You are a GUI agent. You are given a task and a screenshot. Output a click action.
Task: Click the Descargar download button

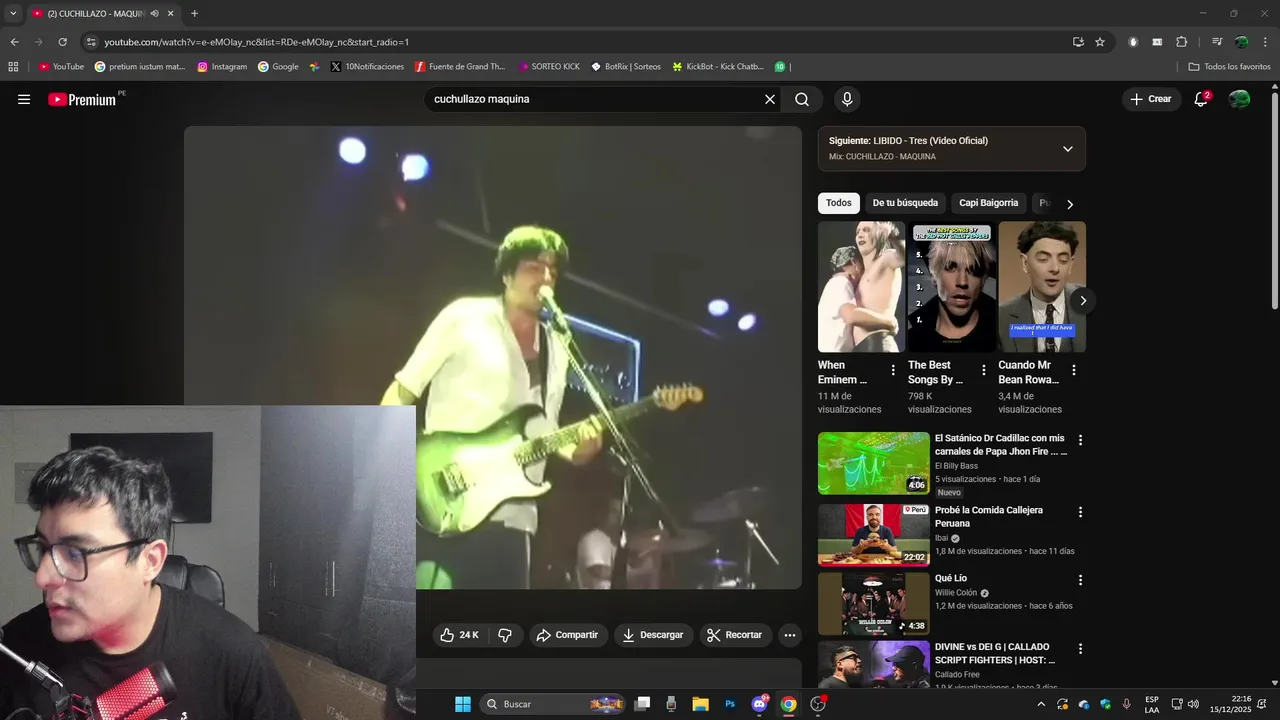tap(653, 635)
